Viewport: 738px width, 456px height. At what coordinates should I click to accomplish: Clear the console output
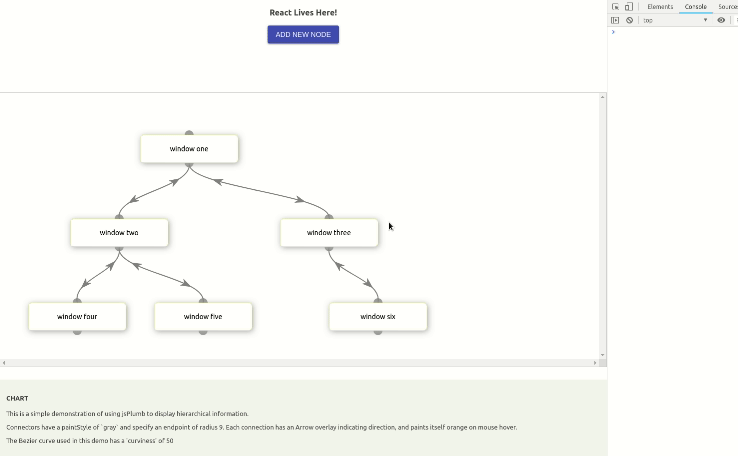[x=629, y=20]
